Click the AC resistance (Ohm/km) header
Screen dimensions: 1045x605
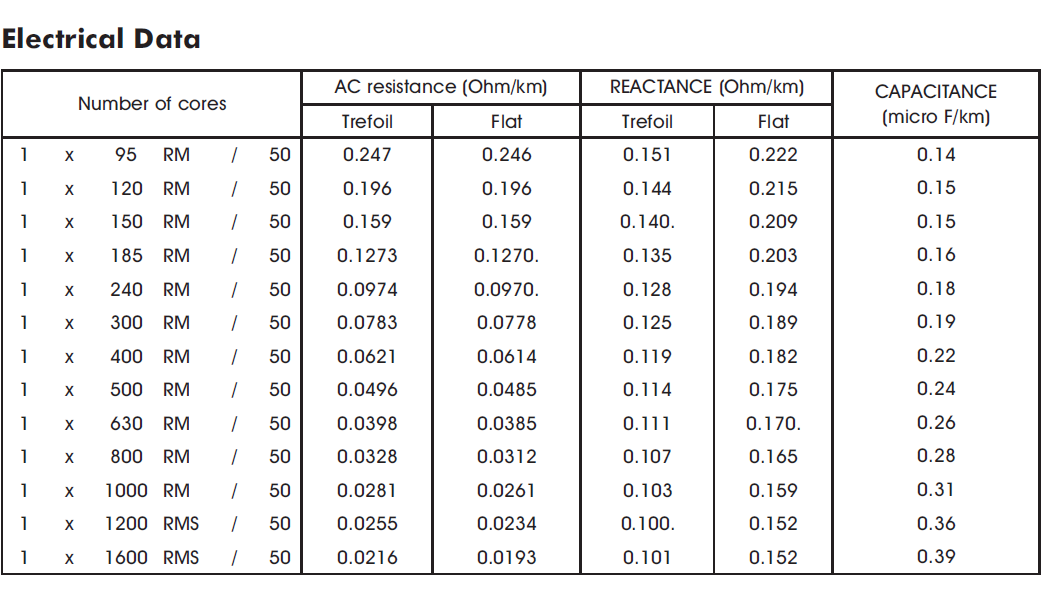tap(440, 87)
